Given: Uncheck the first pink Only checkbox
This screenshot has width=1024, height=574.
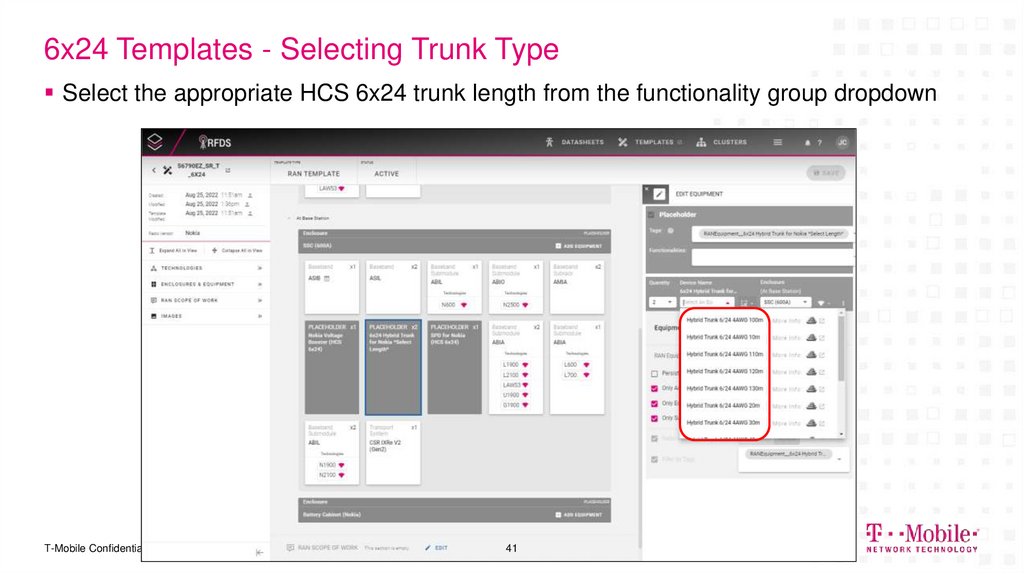Looking at the screenshot, I should 654,389.
